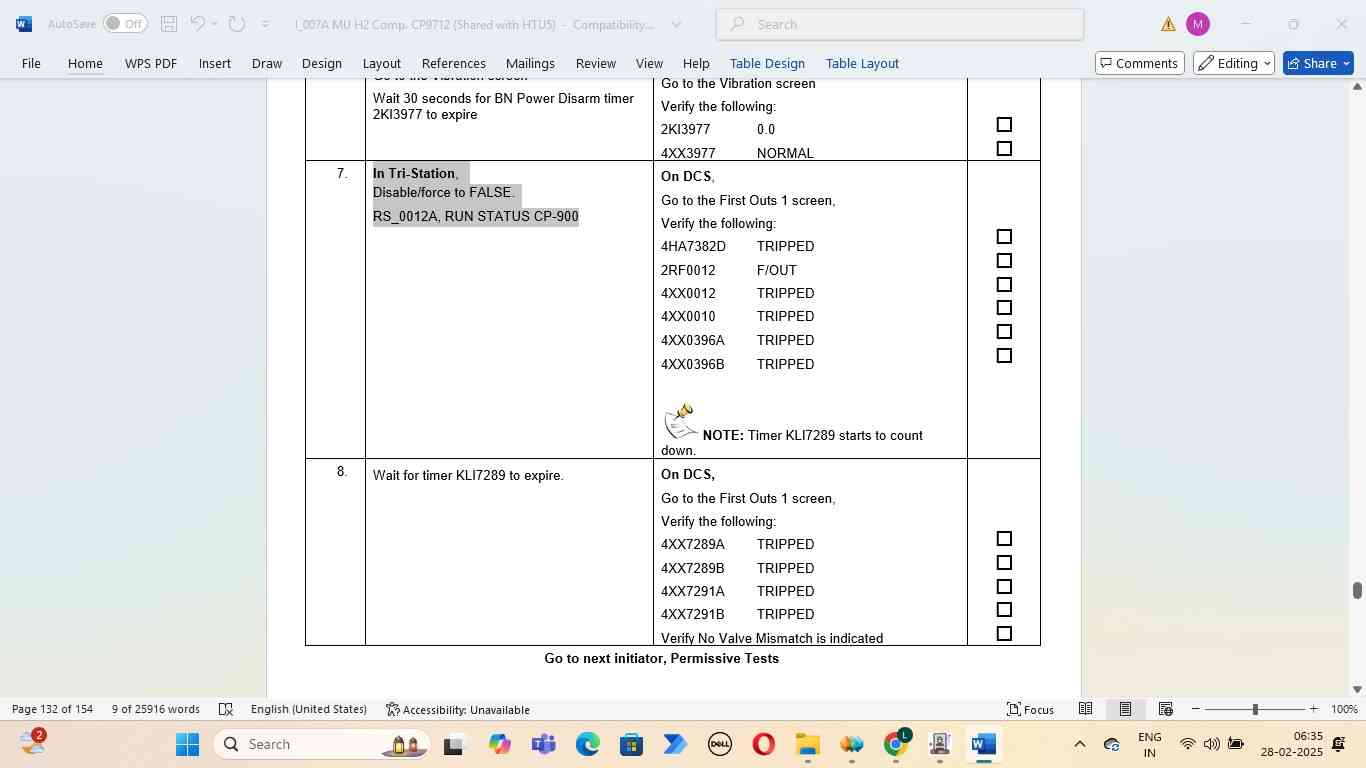This screenshot has height=768, width=1366.
Task: Show hidden system tray icons
Action: [x=1079, y=744]
